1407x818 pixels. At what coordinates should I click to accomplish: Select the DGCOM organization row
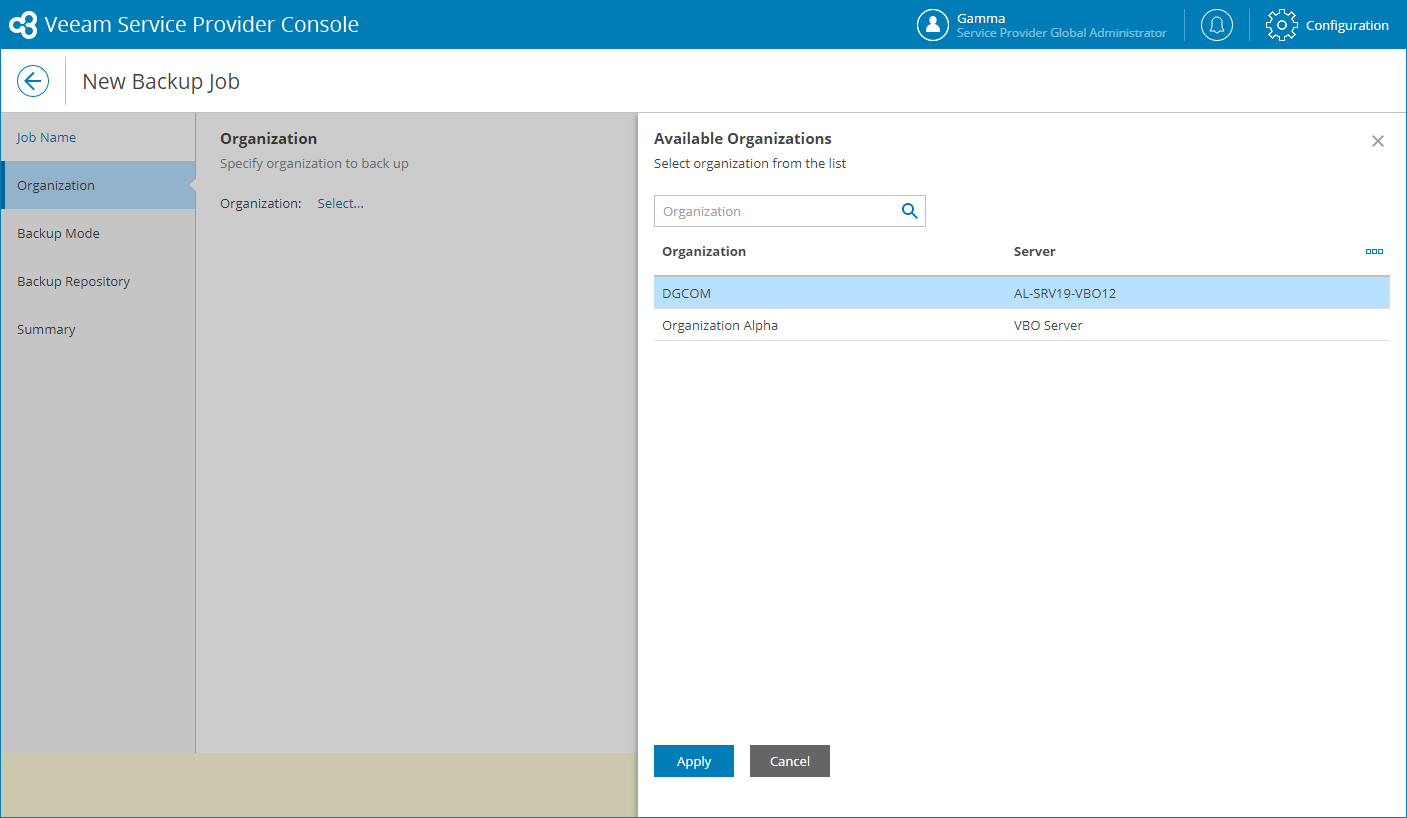(x=1022, y=293)
